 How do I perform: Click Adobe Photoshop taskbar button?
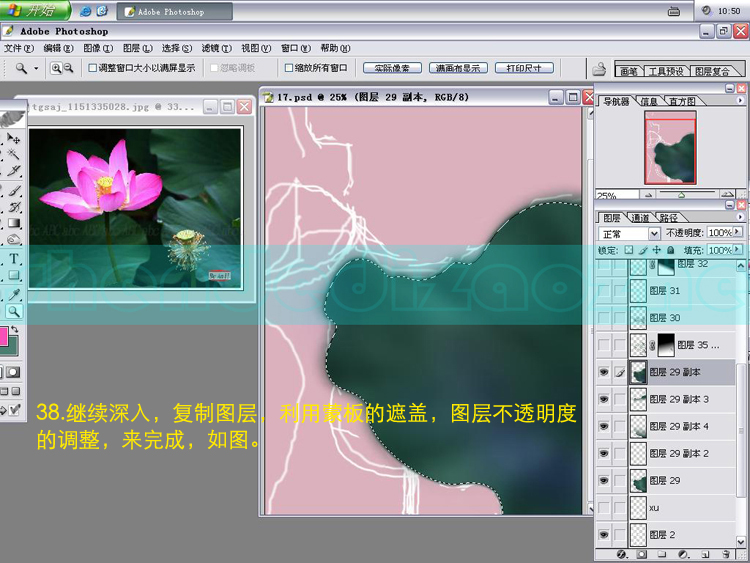(x=175, y=11)
